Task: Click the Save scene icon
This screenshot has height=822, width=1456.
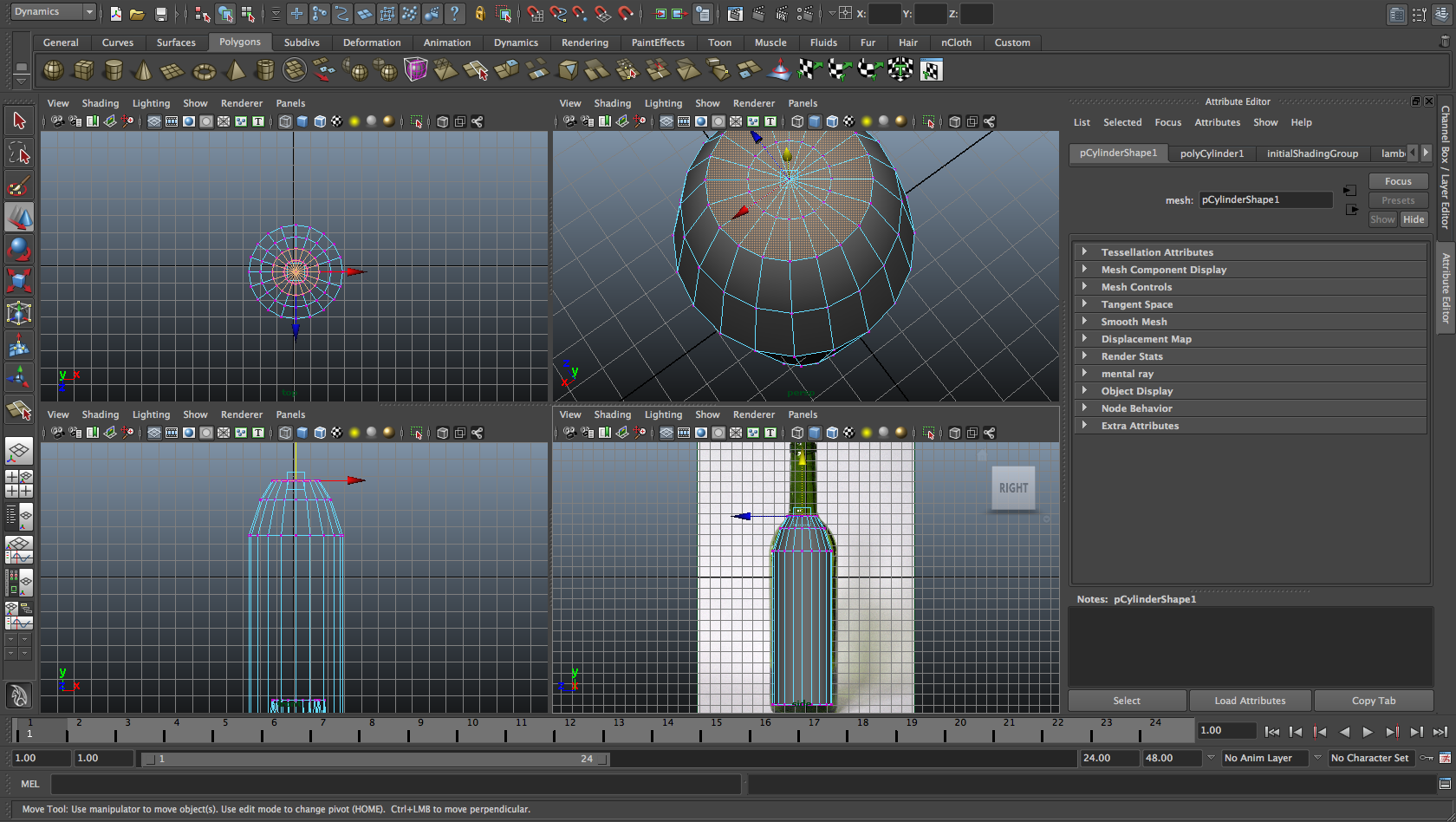Action: 160,14
